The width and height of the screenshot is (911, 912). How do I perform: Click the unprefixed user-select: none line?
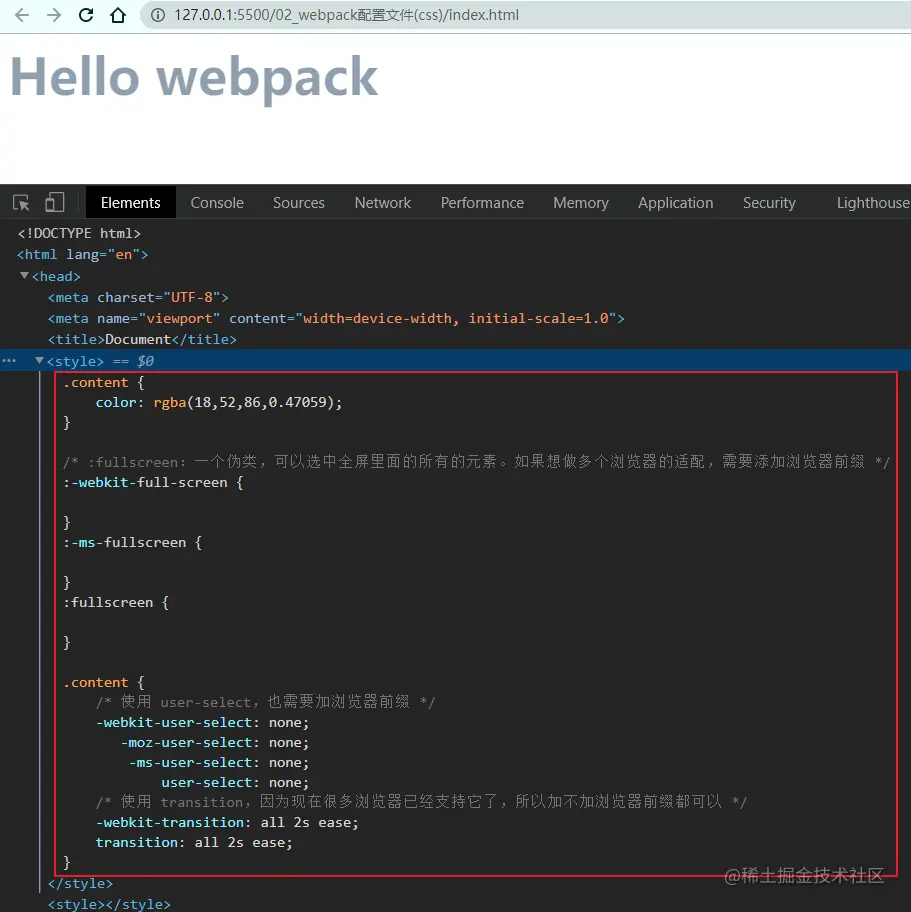coord(236,783)
